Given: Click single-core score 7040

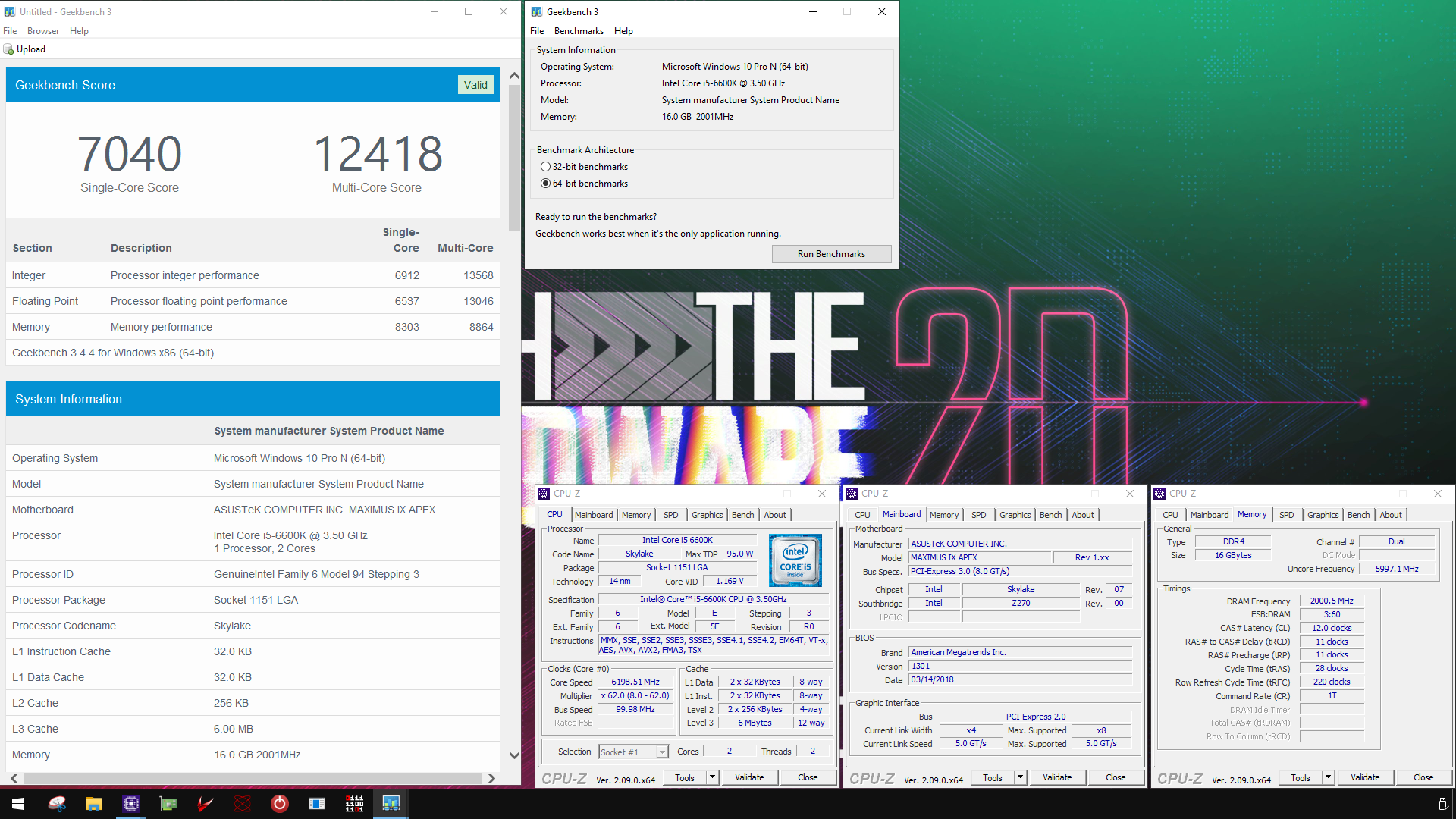Looking at the screenshot, I should [x=130, y=154].
